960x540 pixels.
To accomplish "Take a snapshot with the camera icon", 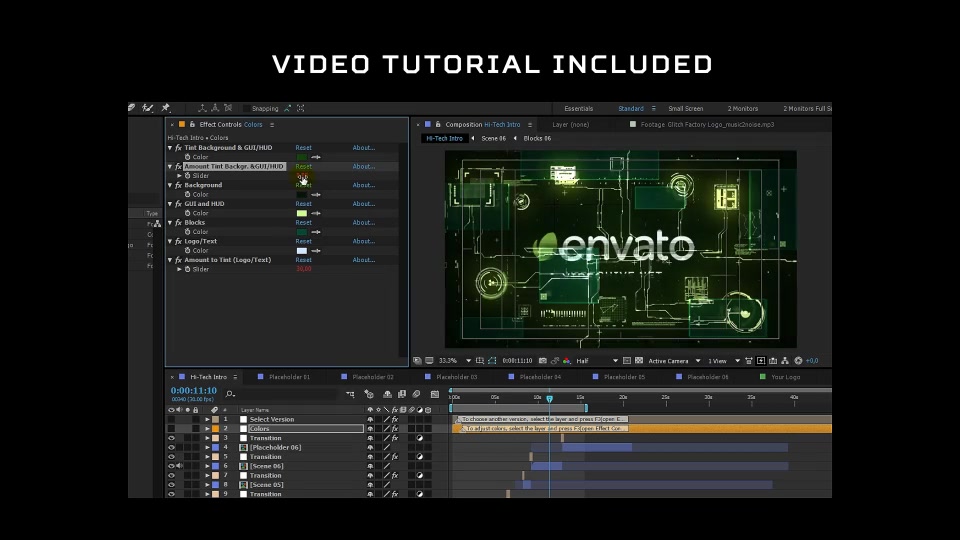I will click(542, 361).
